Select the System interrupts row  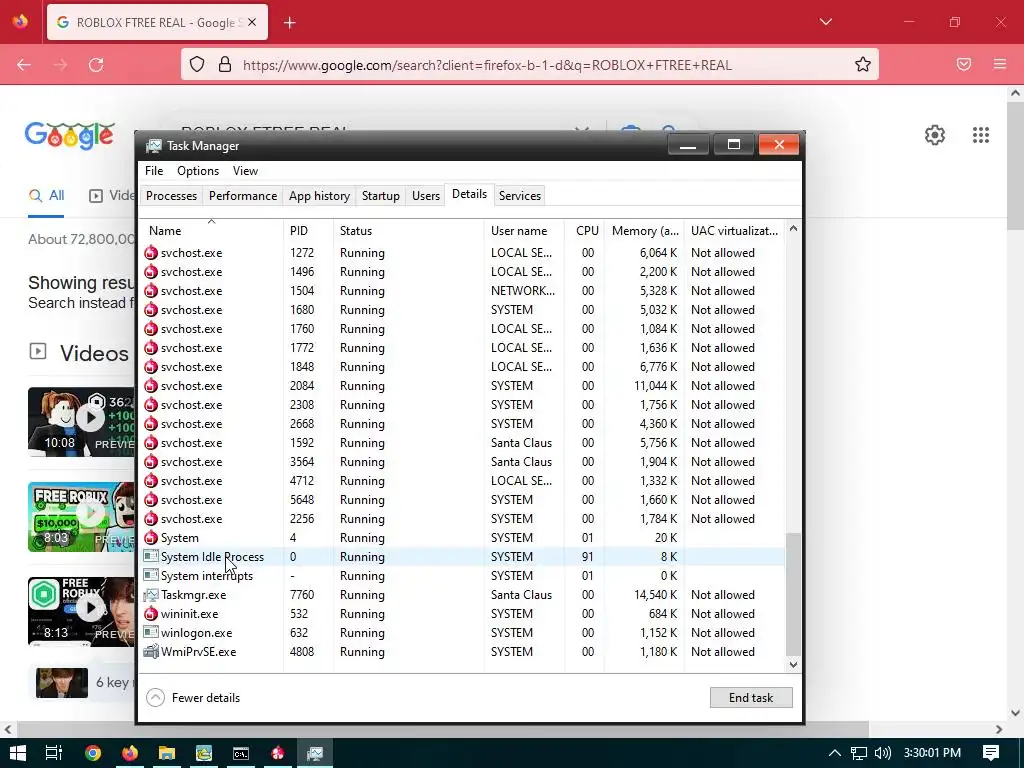tap(462, 576)
